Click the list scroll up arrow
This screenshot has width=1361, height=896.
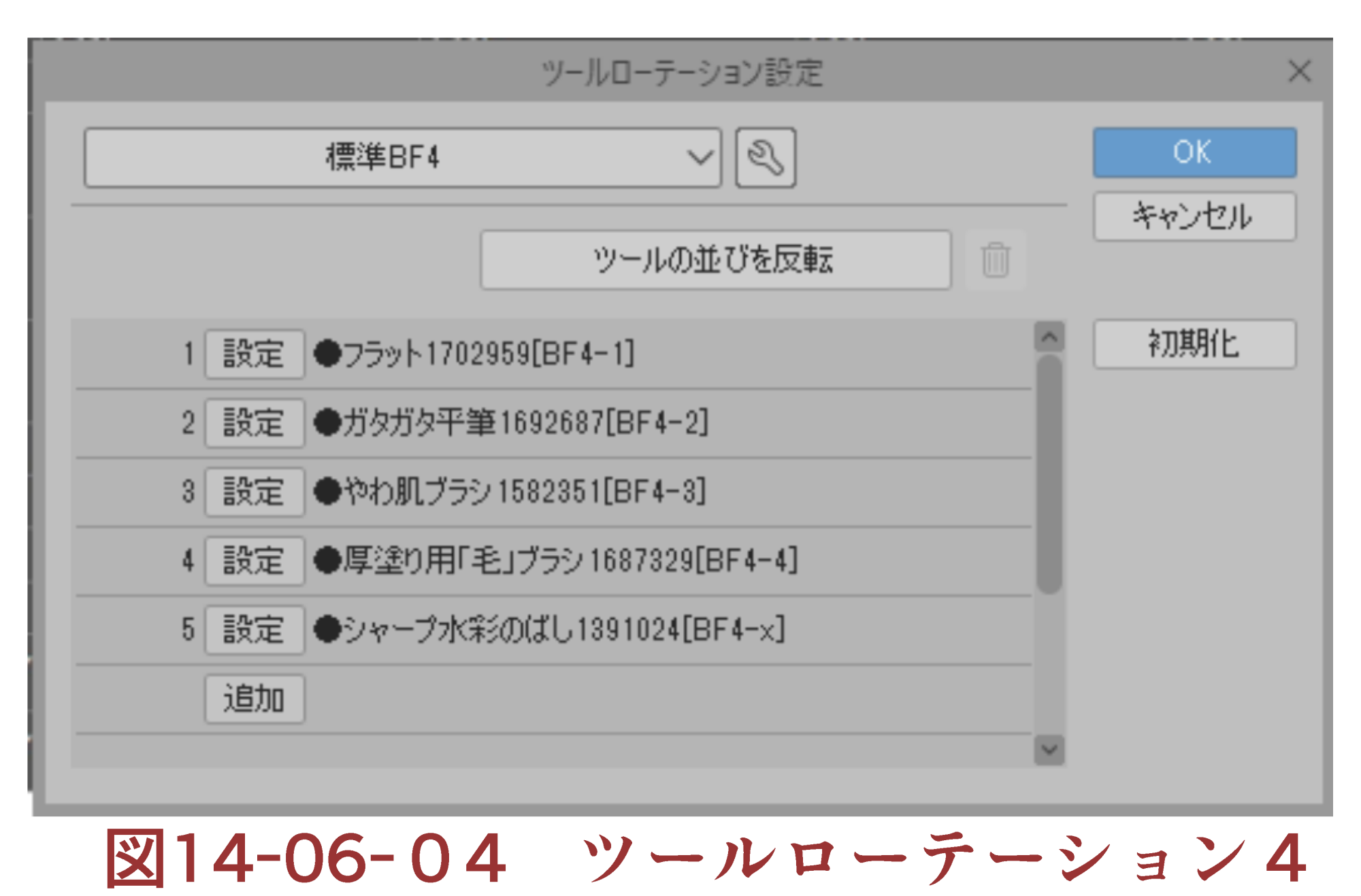coord(1049,337)
